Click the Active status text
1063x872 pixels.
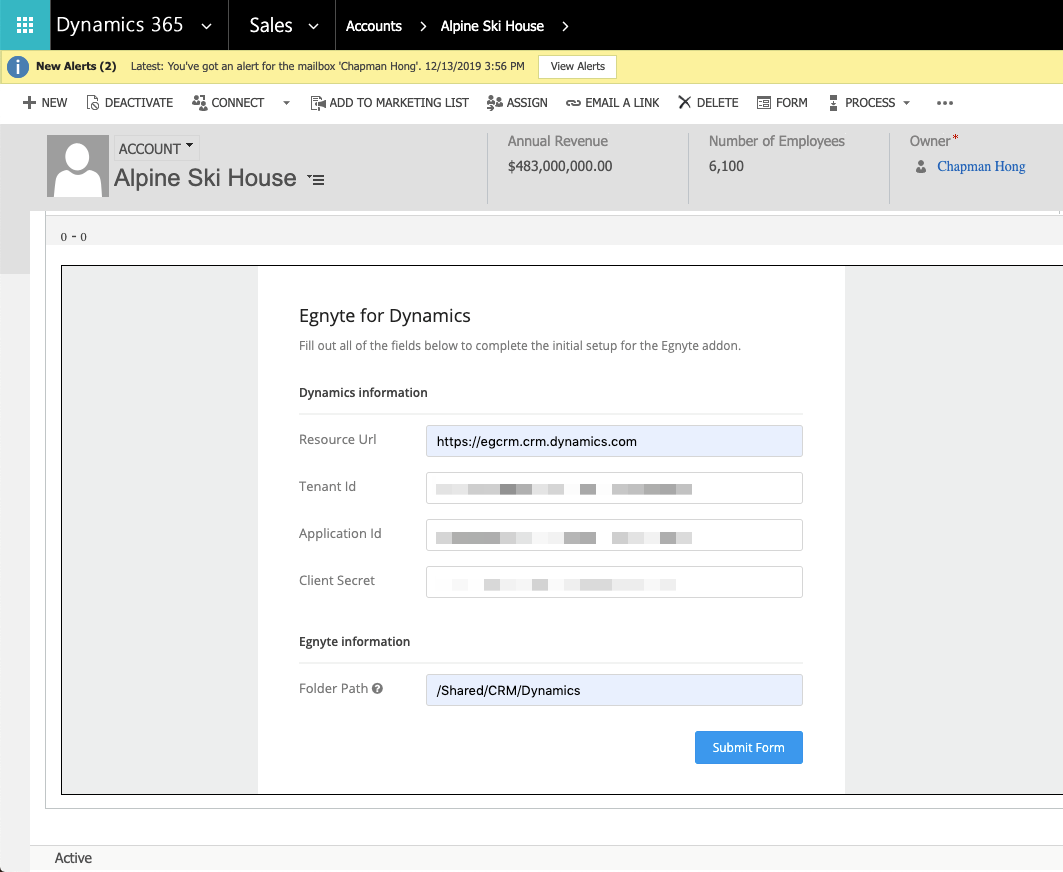click(73, 858)
